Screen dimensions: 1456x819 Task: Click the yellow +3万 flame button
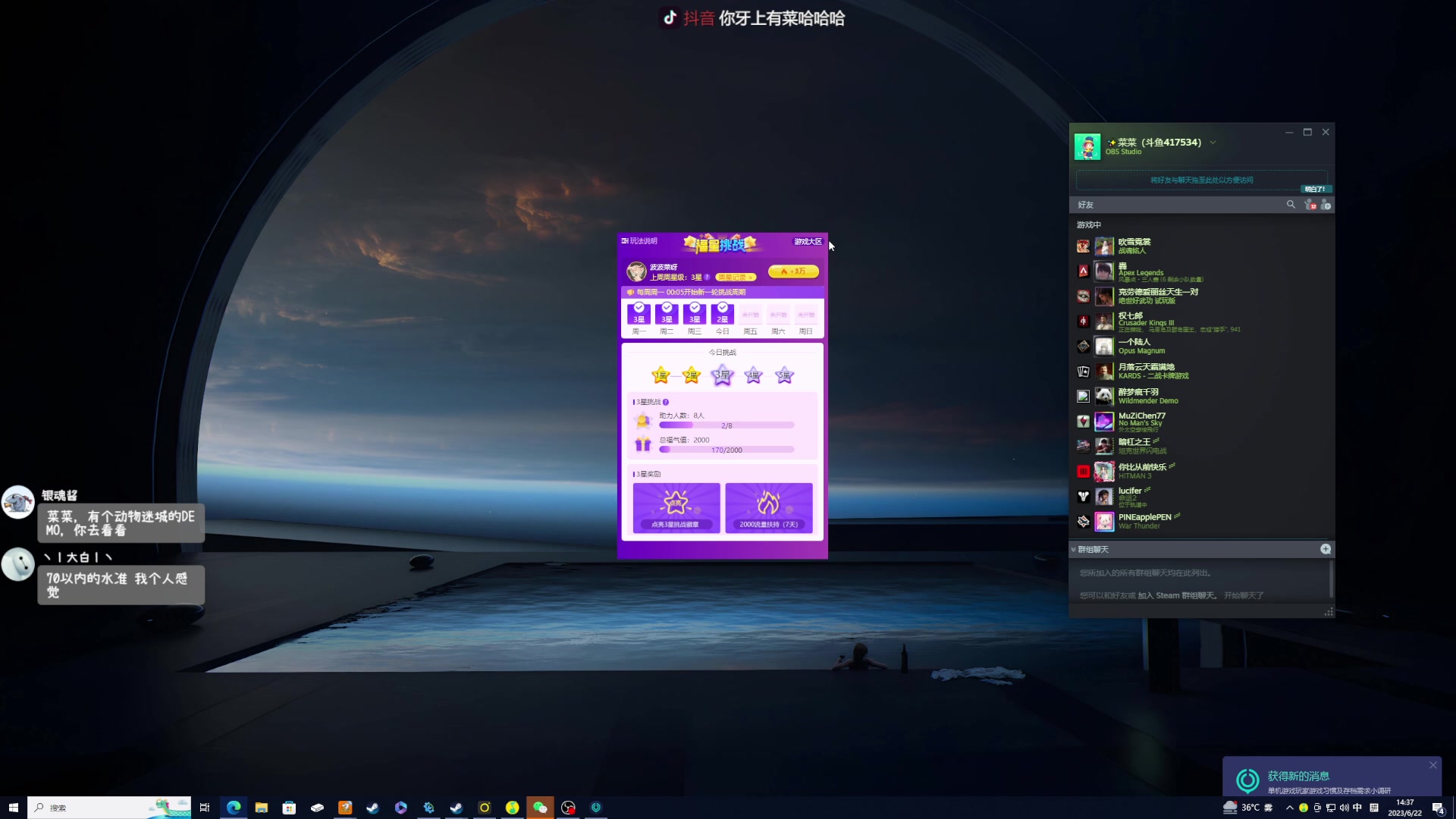click(793, 271)
